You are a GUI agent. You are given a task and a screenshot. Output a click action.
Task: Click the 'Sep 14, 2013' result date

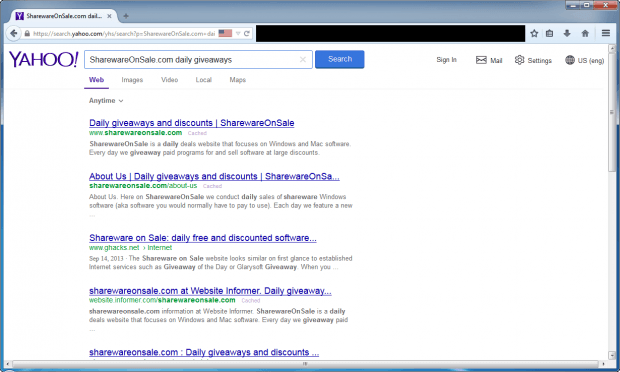106,259
